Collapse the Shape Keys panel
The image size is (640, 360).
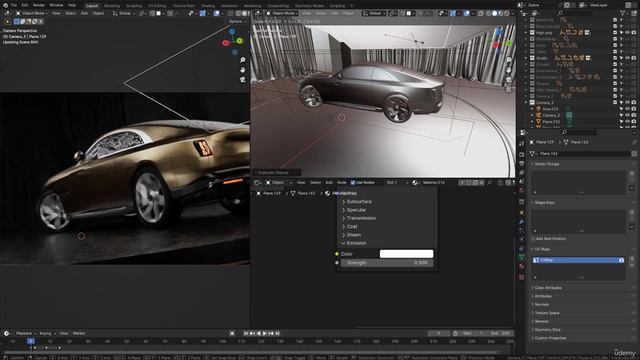pyautogui.click(x=544, y=202)
